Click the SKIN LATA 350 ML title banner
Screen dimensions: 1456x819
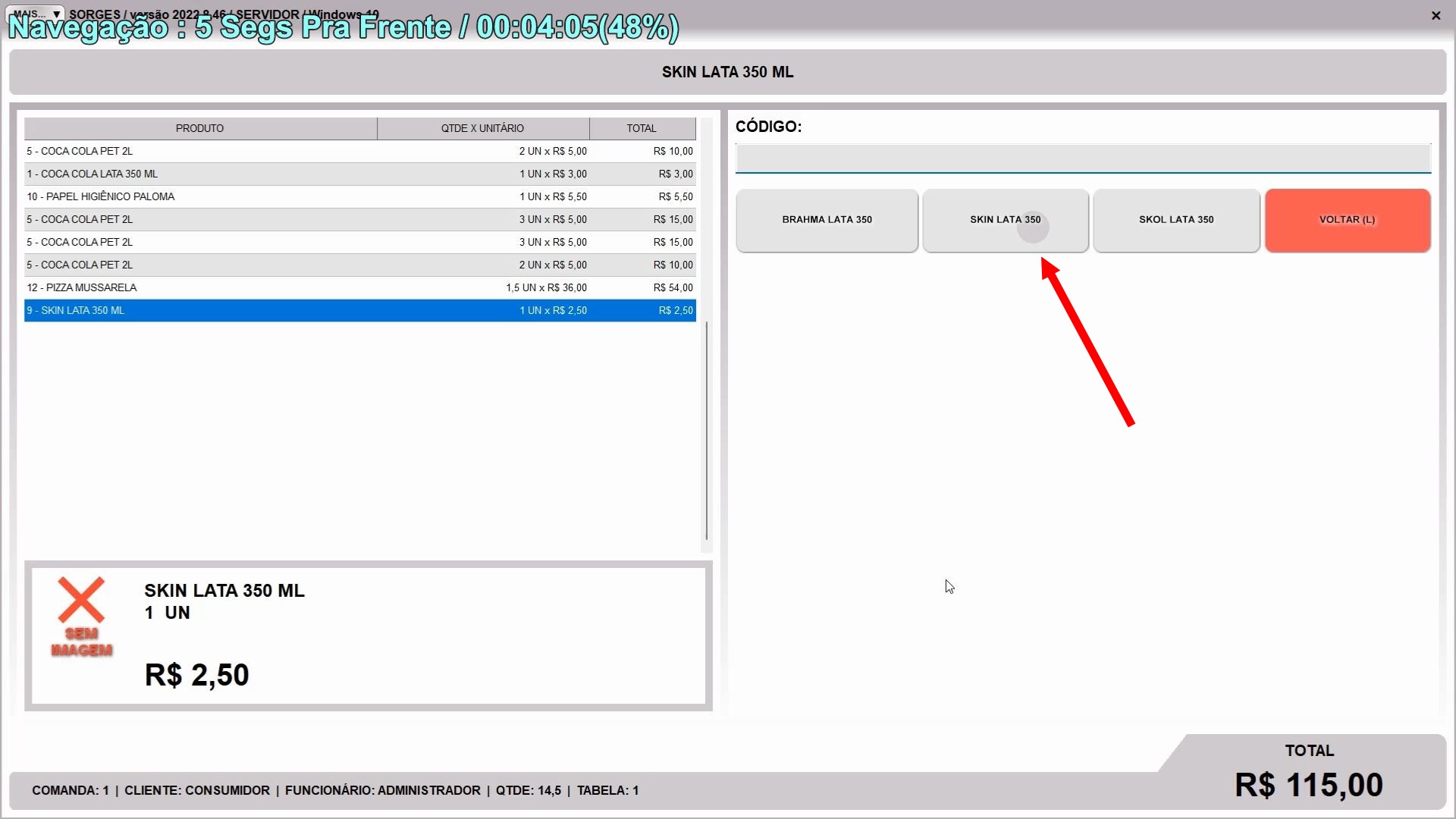pos(727,72)
